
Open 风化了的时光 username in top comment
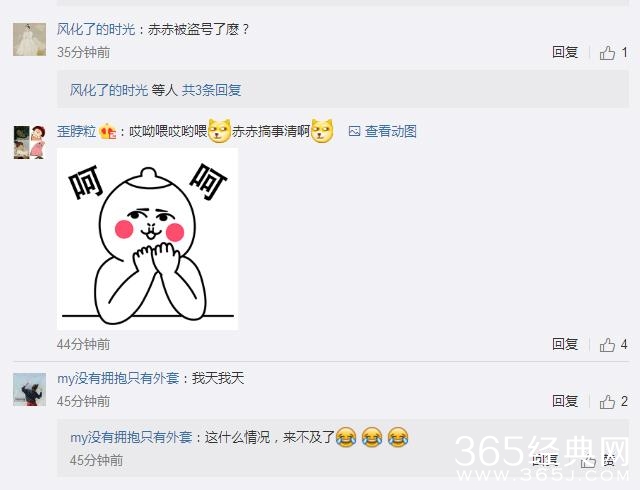96,29
